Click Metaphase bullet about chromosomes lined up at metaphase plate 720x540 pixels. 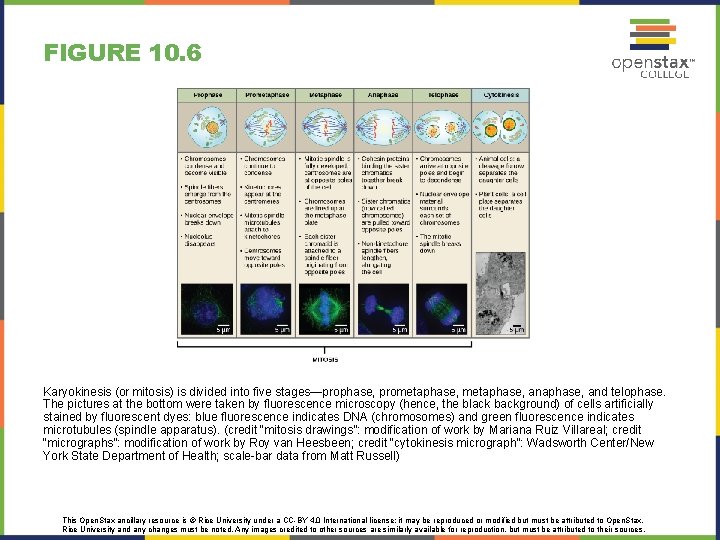(x=325, y=212)
